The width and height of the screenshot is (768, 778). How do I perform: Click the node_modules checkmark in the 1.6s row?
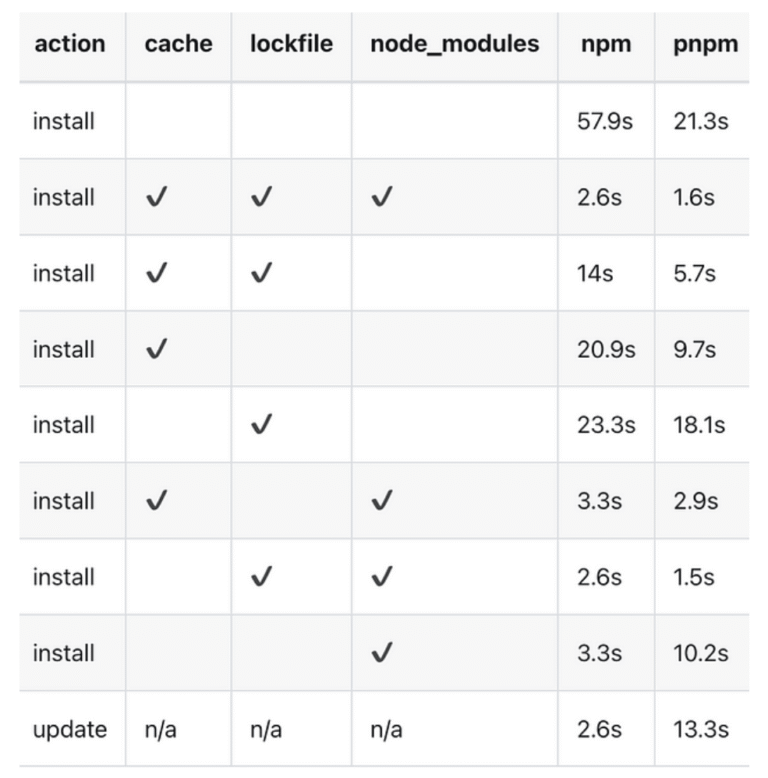381,197
